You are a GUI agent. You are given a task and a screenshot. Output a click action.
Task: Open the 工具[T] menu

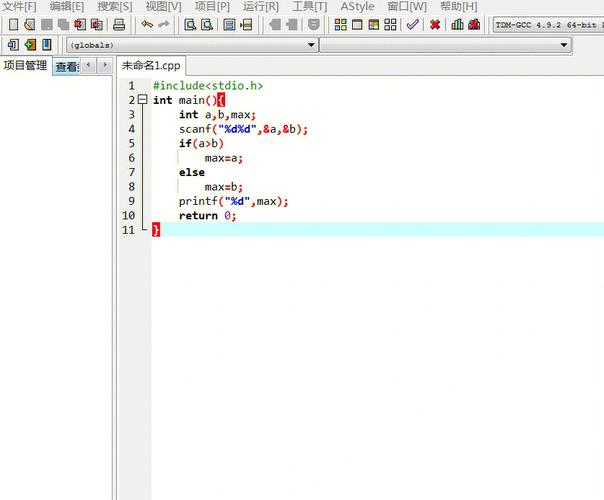310,7
